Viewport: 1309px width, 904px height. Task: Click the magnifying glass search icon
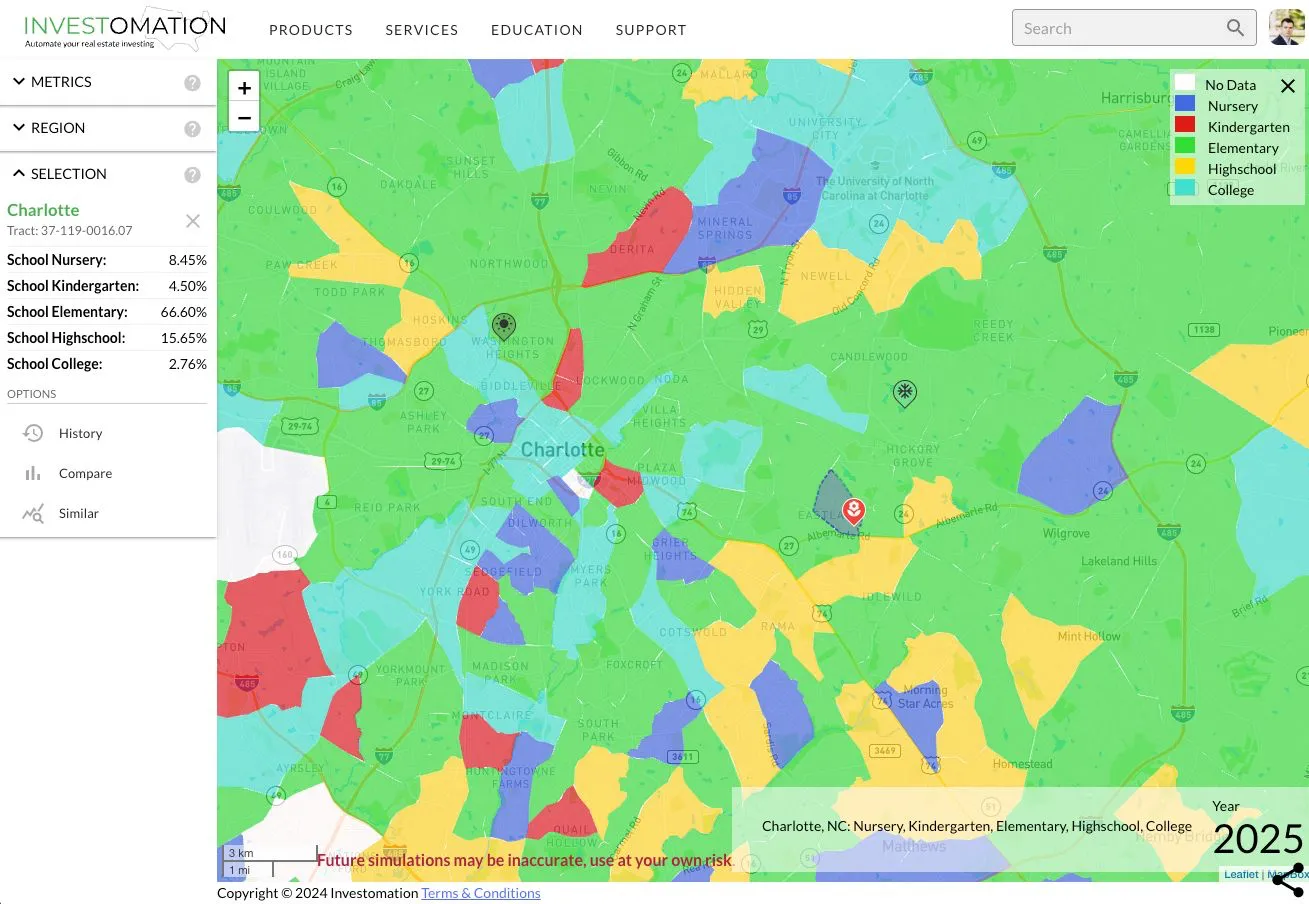1236,28
